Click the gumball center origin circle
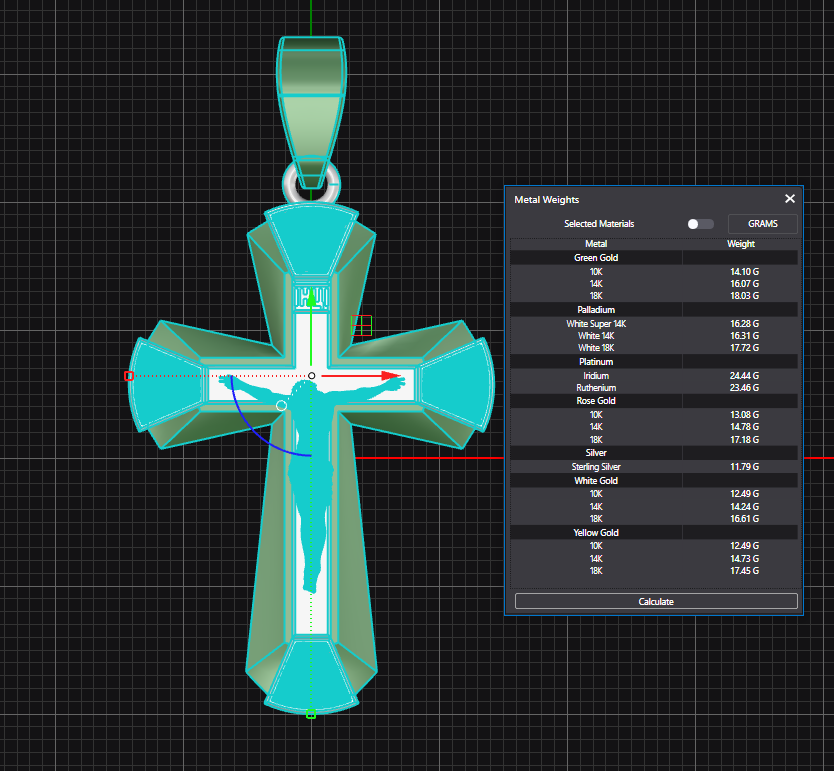Viewport: 834px width, 771px height. (x=311, y=376)
